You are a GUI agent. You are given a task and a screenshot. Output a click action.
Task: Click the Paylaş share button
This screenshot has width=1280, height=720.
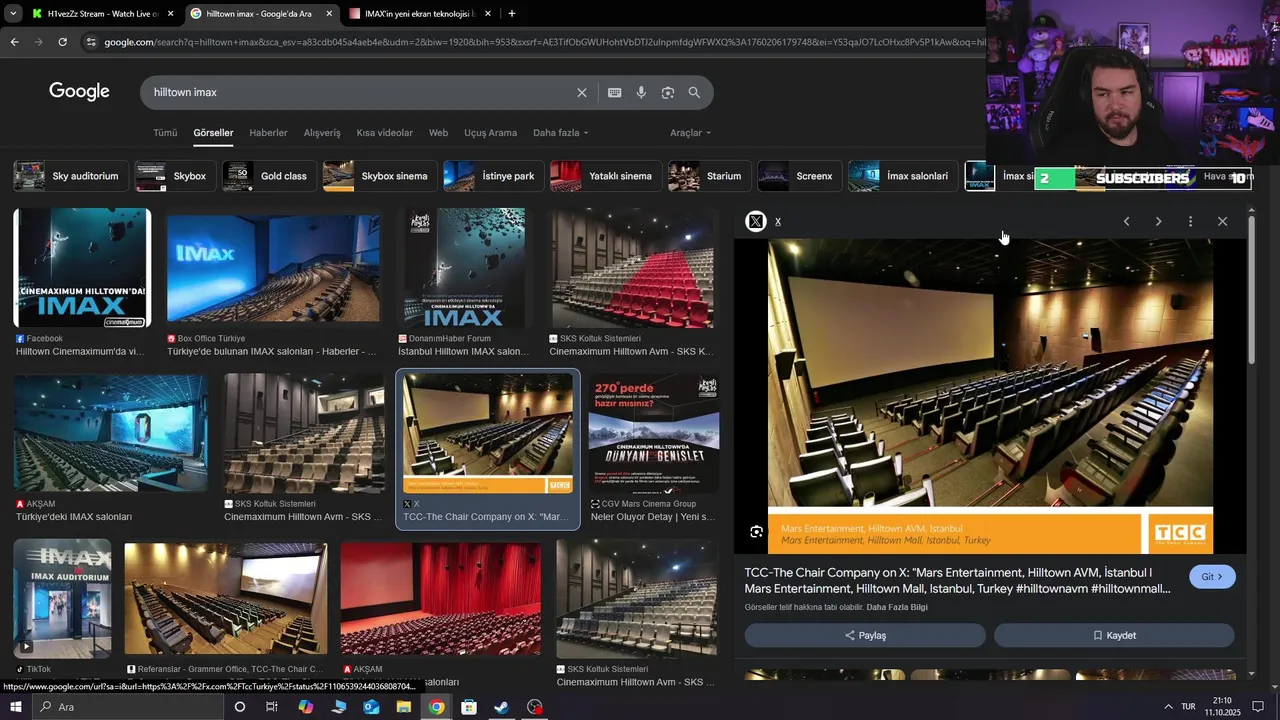pos(865,635)
